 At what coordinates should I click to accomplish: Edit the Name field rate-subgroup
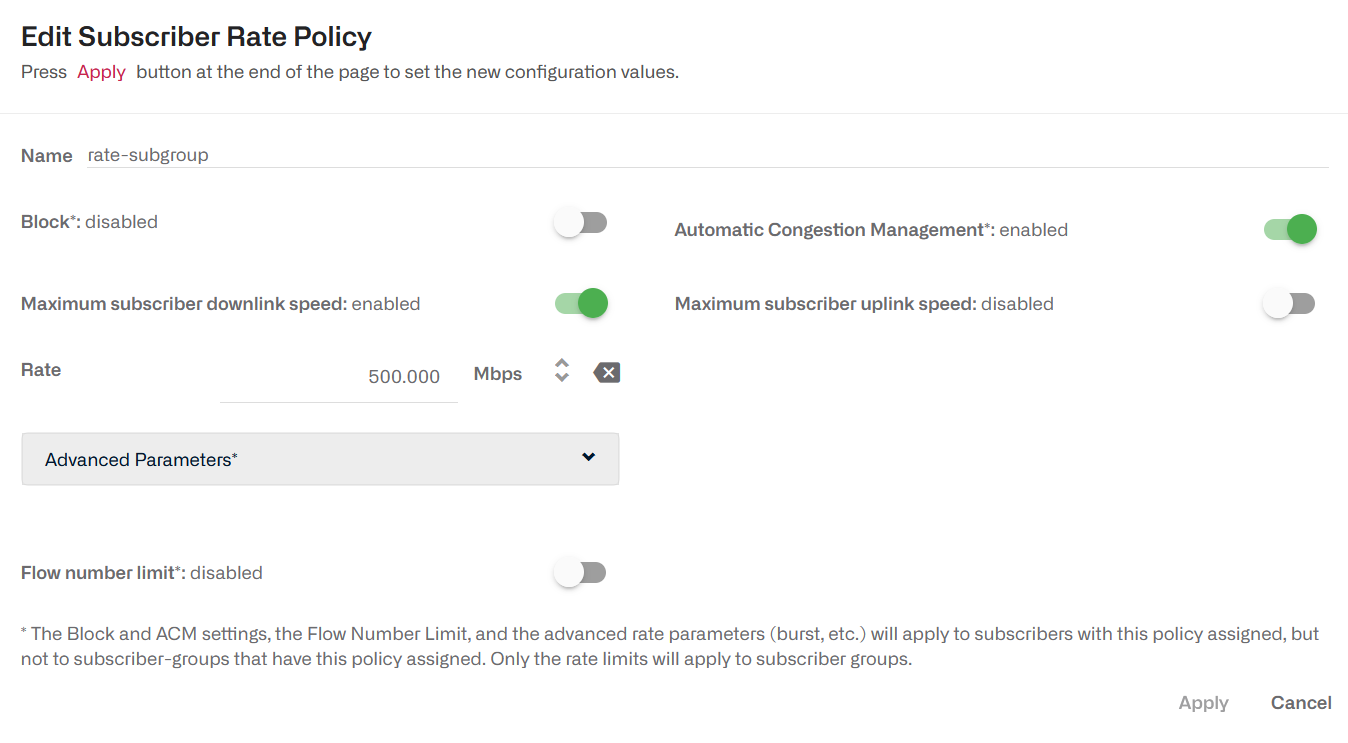point(708,155)
